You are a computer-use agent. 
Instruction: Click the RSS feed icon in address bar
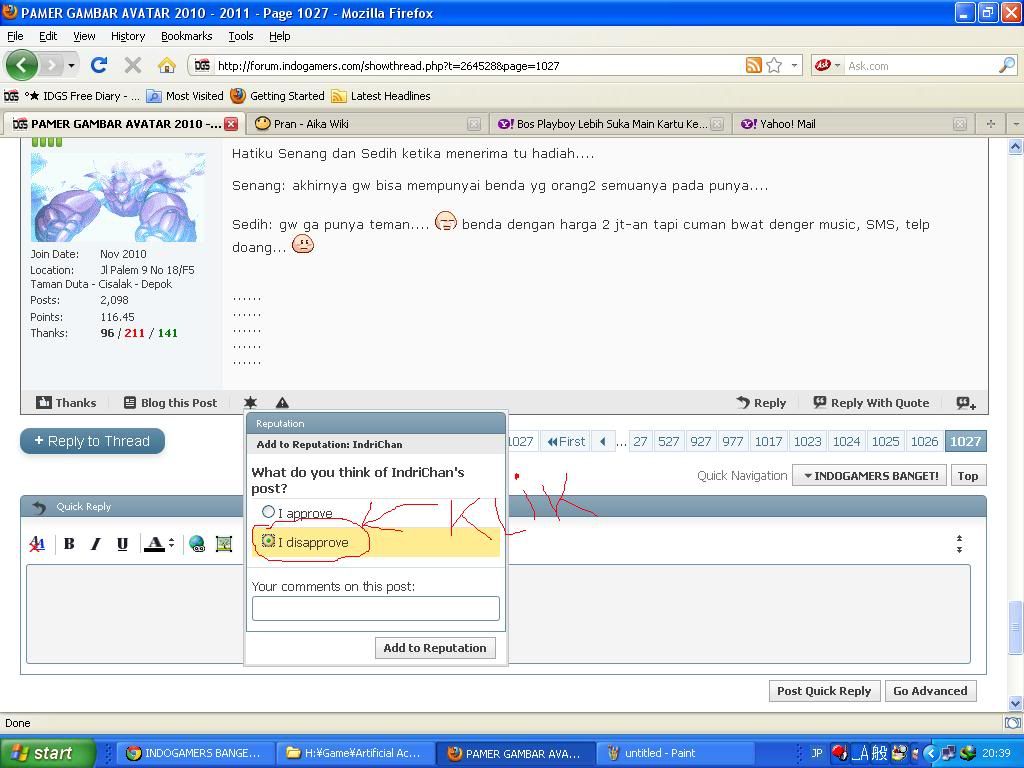click(x=753, y=65)
